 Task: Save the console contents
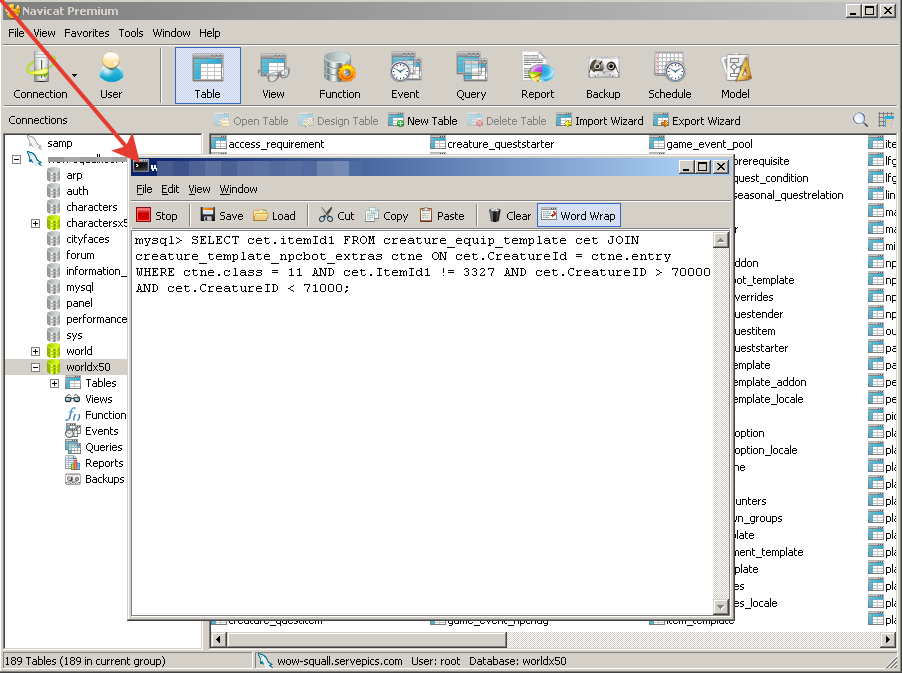222,216
